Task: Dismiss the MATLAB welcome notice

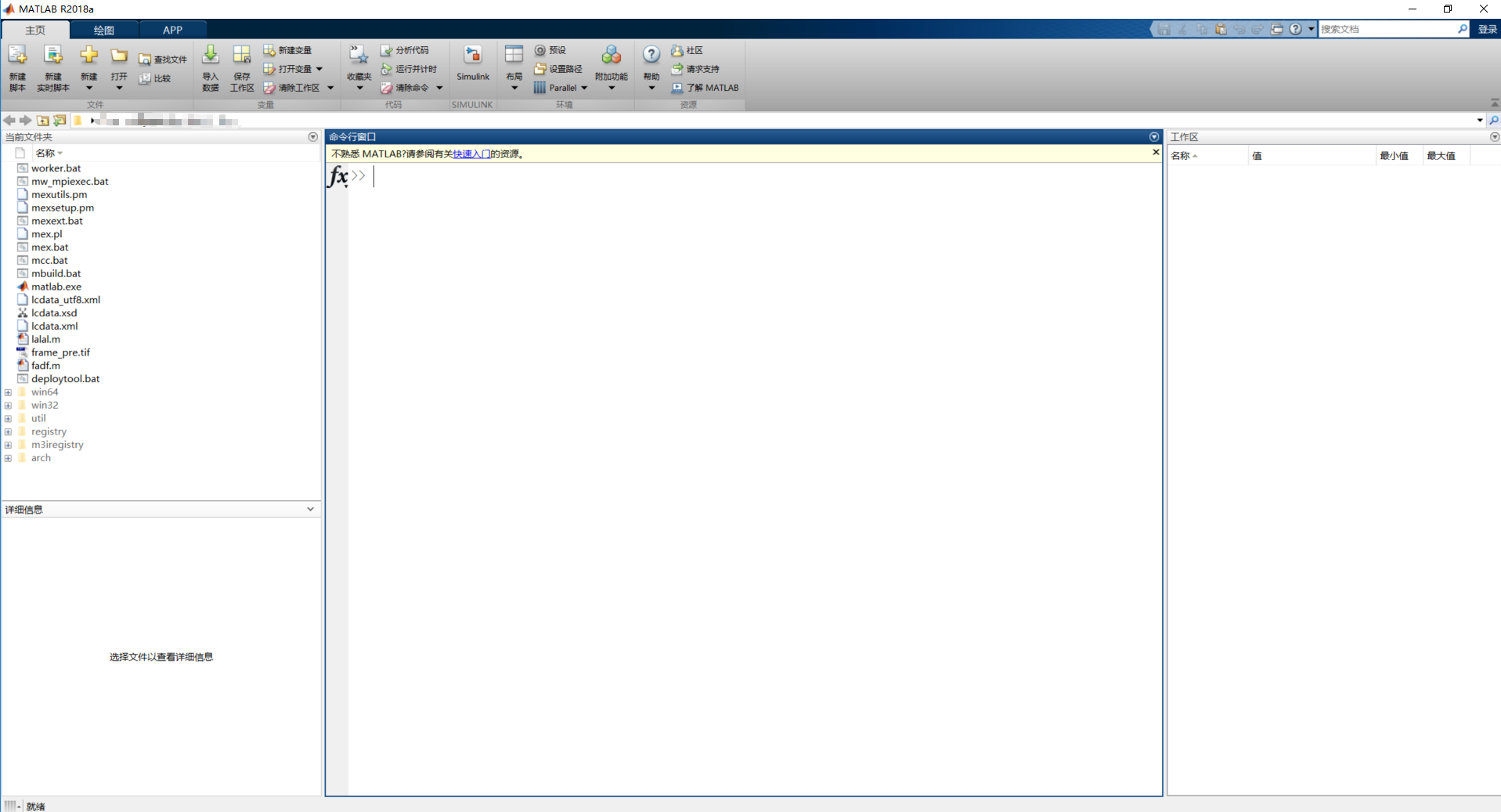Action: 1155,153
